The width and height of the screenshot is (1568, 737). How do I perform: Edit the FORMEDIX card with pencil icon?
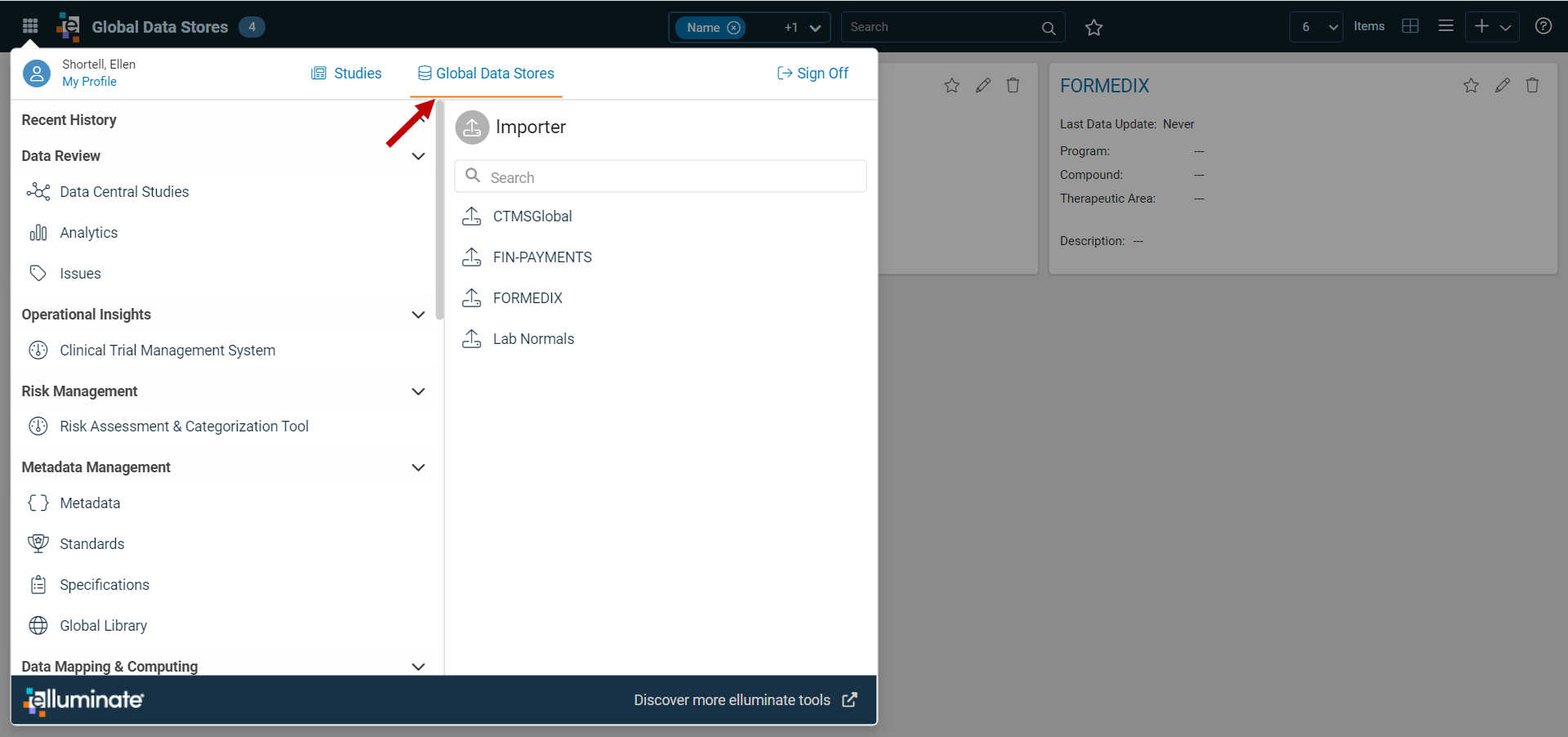pos(1502,85)
